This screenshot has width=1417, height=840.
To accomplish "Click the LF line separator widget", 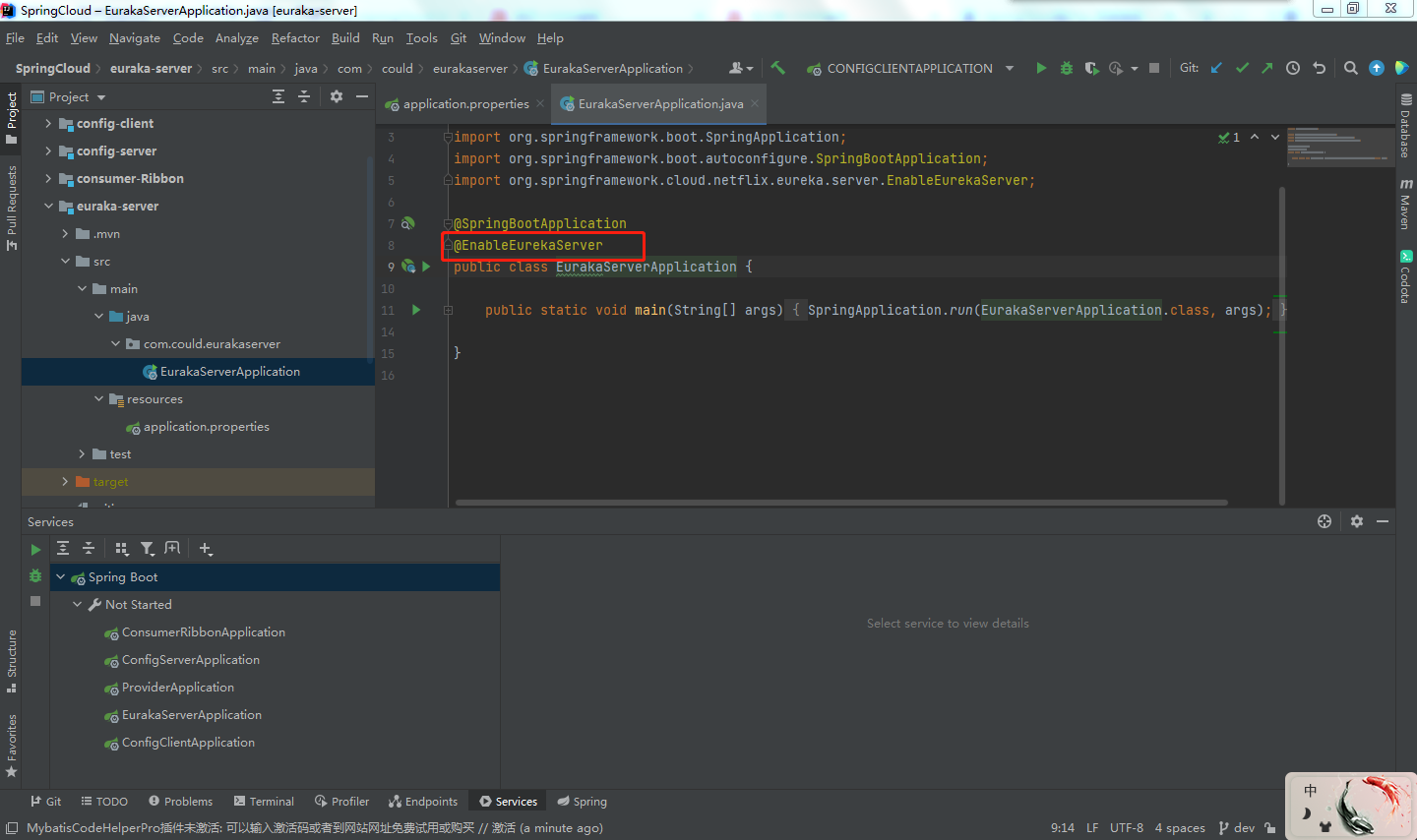I will pos(1092,828).
